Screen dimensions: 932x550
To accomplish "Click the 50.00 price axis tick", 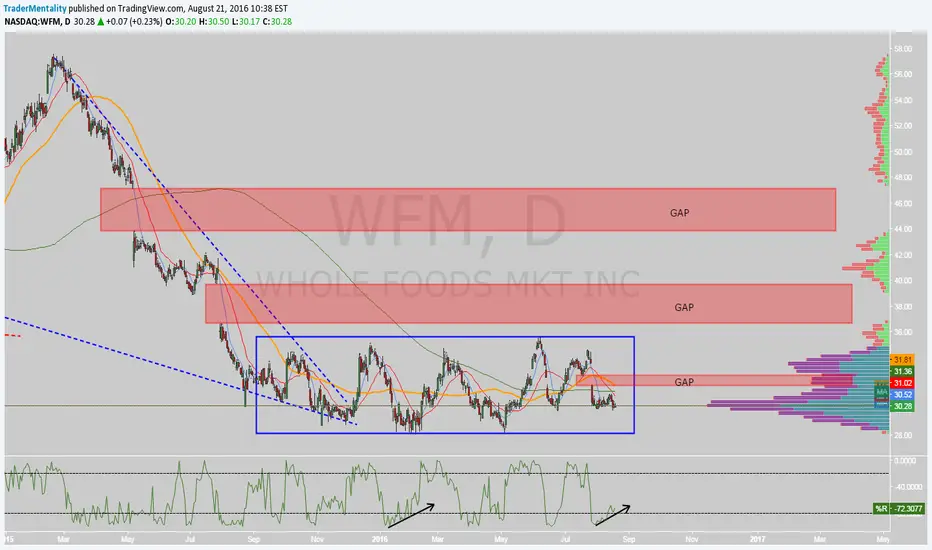I will [903, 152].
